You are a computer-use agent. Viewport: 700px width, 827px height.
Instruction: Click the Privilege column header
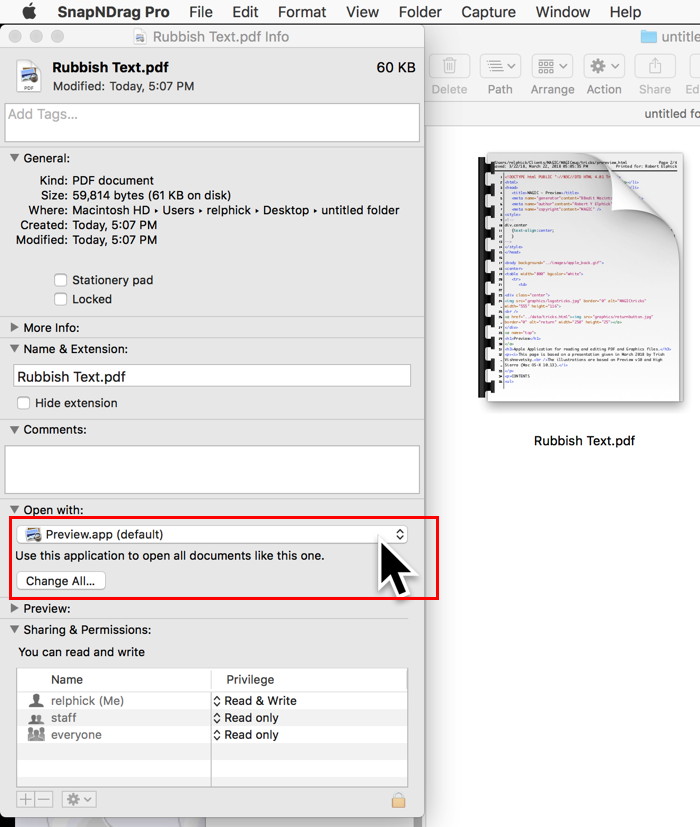click(x=250, y=679)
